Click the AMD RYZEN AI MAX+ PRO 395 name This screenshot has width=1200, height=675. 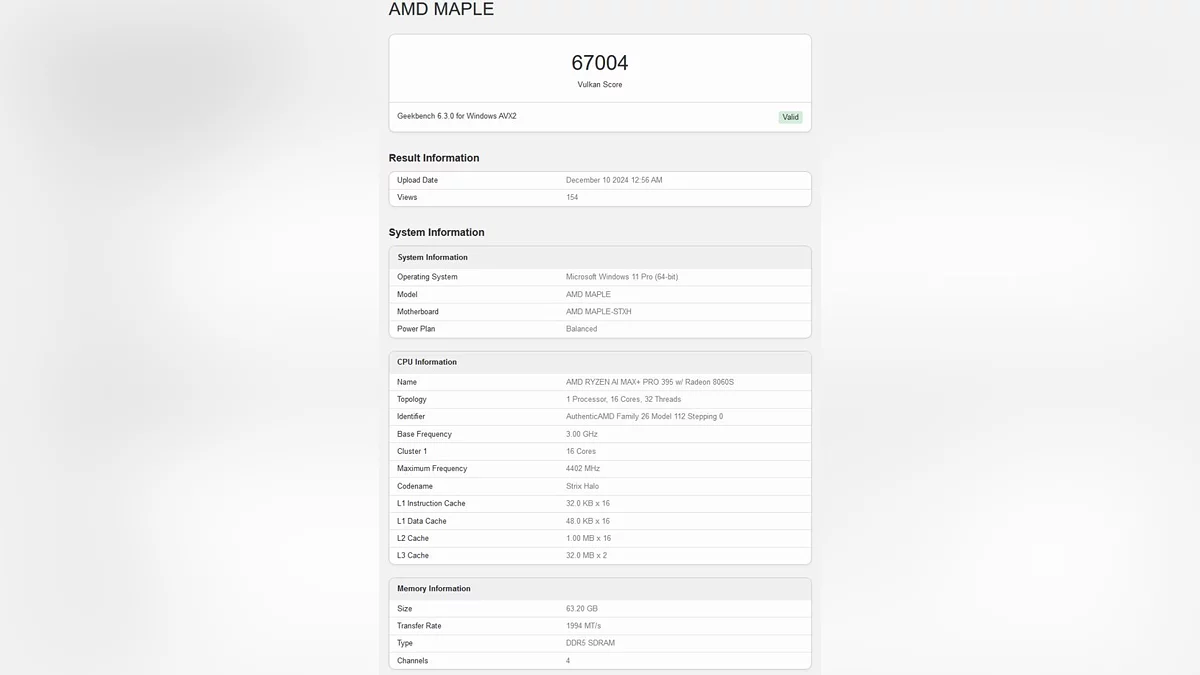650,382
